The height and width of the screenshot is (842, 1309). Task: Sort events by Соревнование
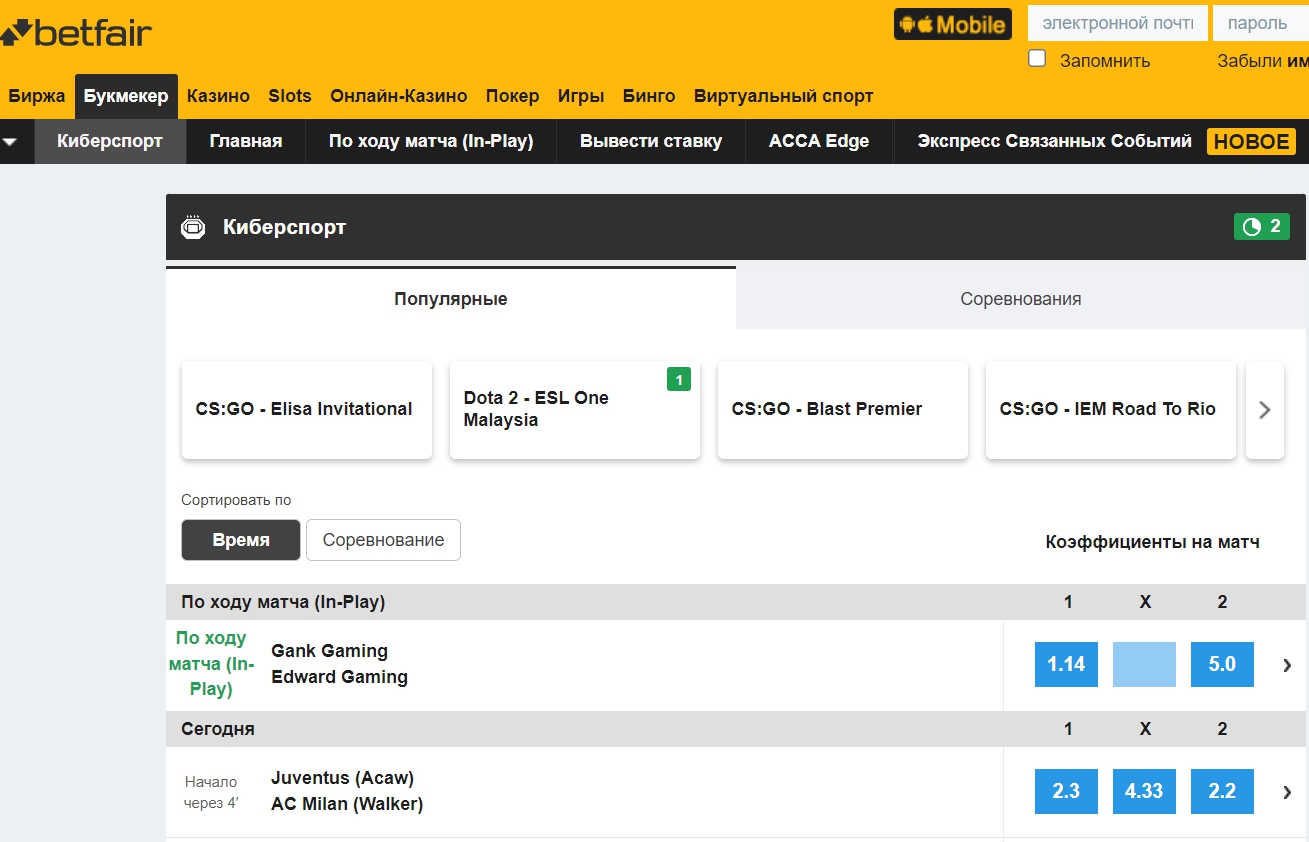[383, 540]
